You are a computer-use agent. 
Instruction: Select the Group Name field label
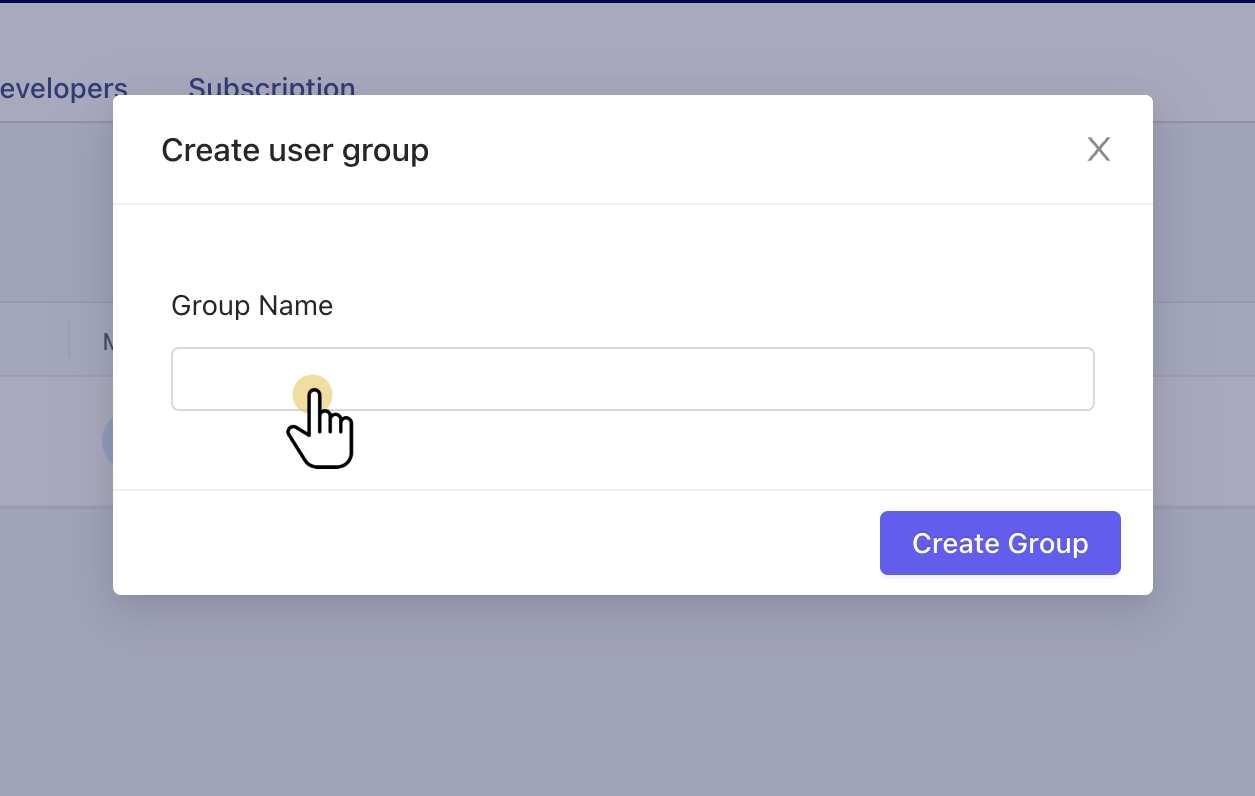click(x=252, y=305)
